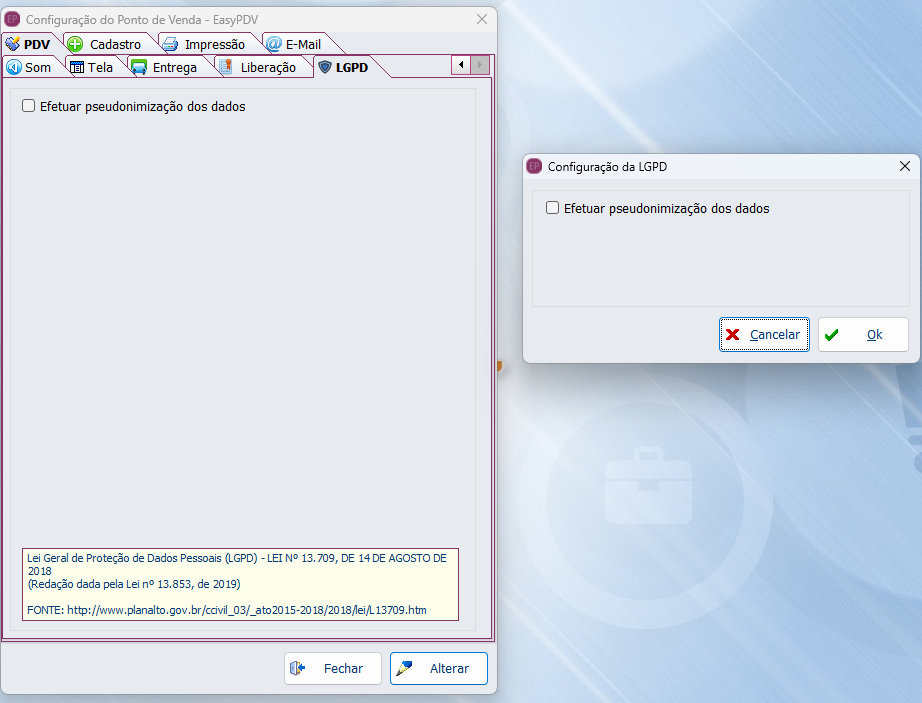The image size is (922, 703).
Task: Open the Tela screen settings tab
Action: pyautogui.click(x=91, y=67)
